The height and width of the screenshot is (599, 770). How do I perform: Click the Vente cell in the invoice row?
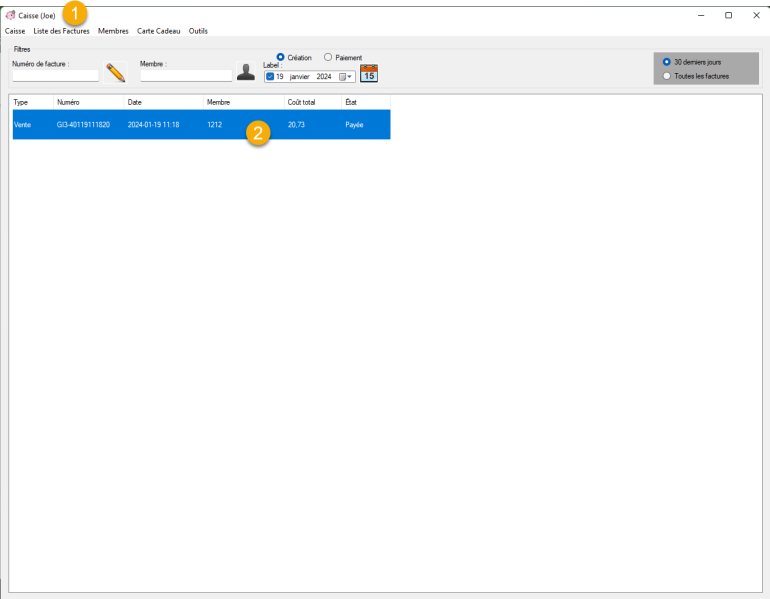tap(22, 125)
